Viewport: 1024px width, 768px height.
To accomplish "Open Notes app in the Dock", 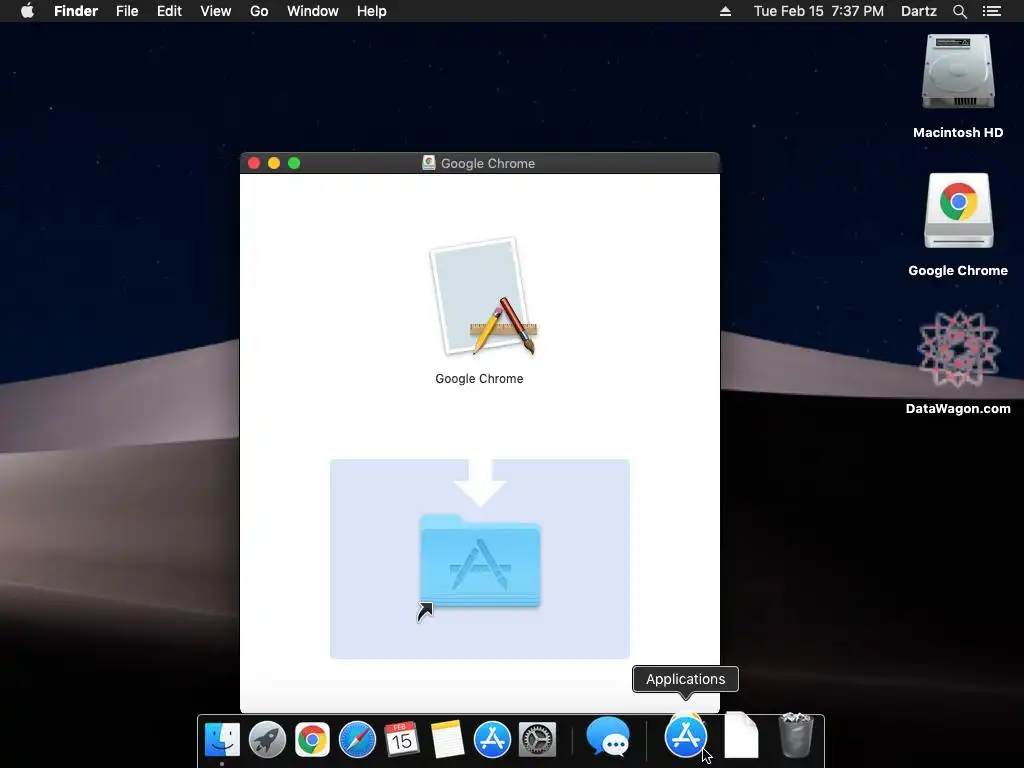I will click(447, 740).
